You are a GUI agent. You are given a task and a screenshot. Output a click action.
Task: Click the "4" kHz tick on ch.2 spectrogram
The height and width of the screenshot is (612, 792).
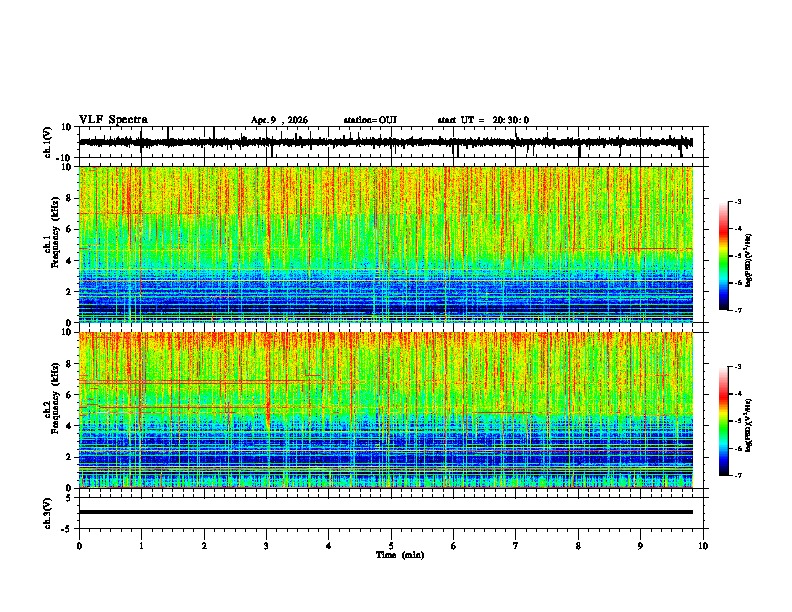tap(69, 426)
